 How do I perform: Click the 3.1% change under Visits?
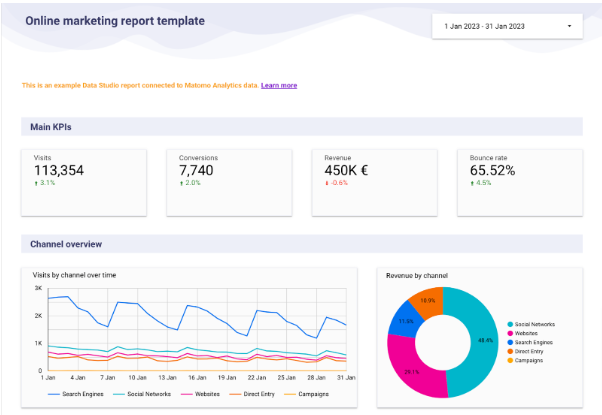click(x=48, y=183)
